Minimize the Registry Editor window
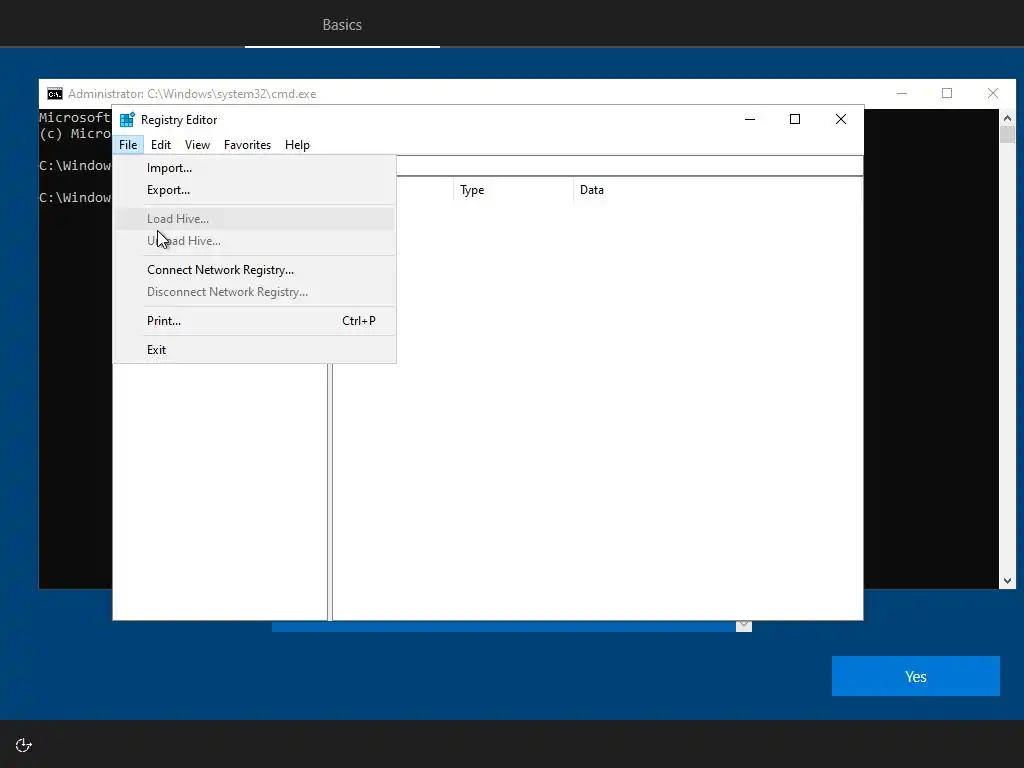The height and width of the screenshot is (768, 1024). (x=750, y=119)
